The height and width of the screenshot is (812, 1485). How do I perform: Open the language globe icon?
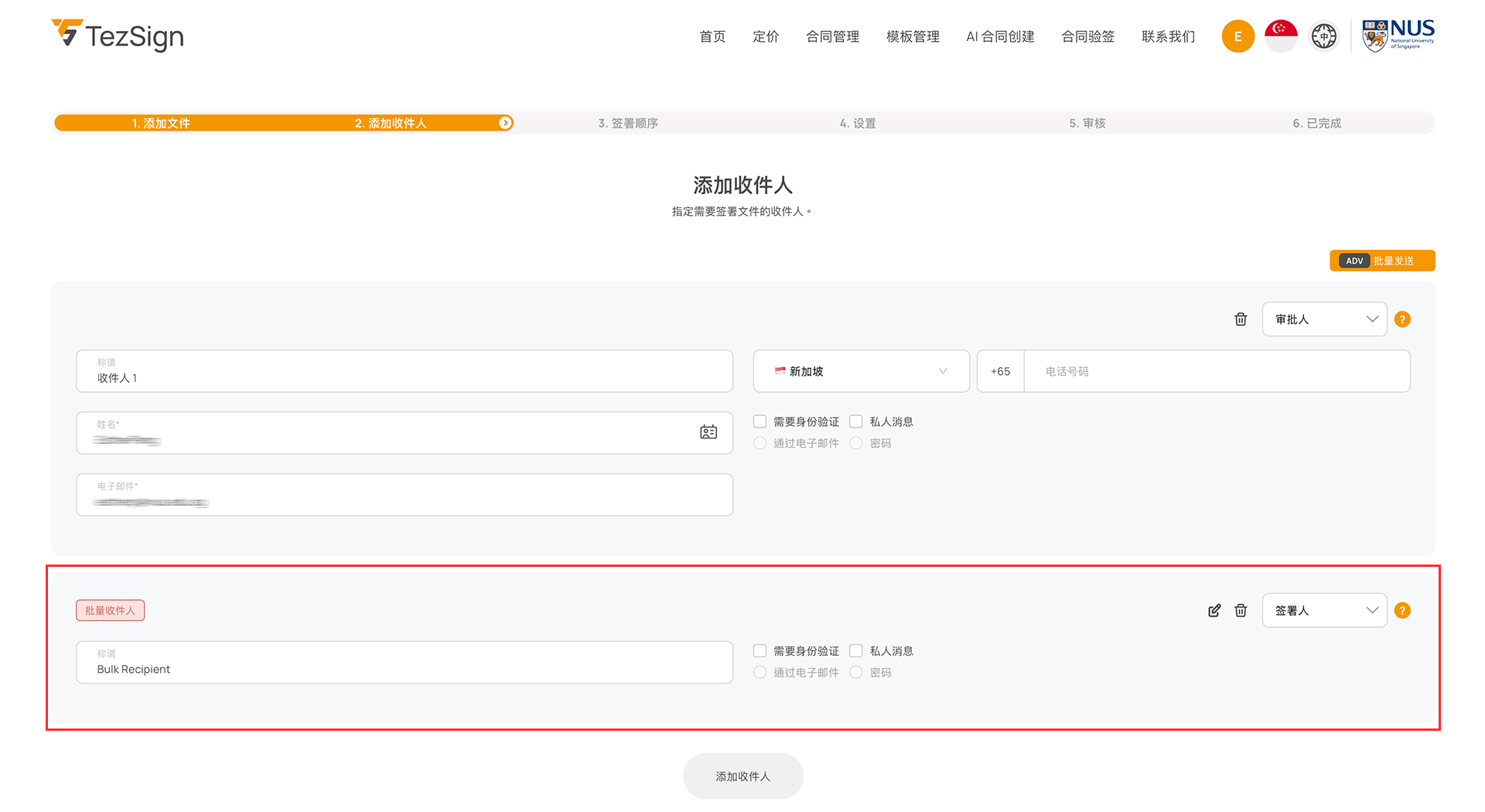pos(1323,36)
